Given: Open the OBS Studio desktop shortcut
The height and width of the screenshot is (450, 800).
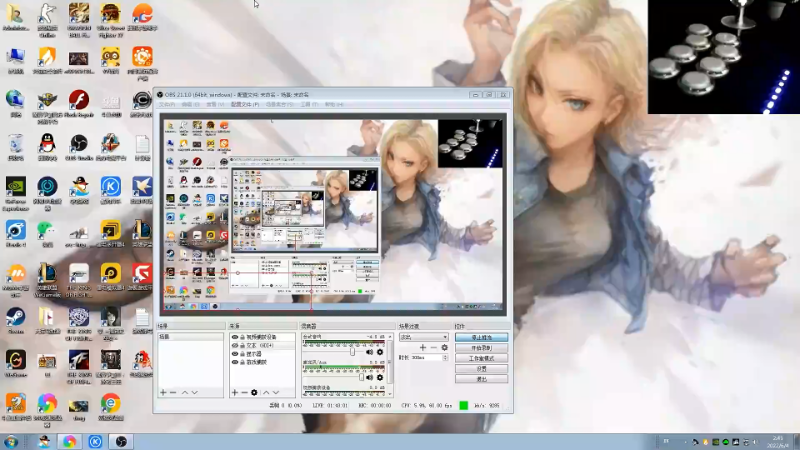Looking at the screenshot, I should point(79,148).
